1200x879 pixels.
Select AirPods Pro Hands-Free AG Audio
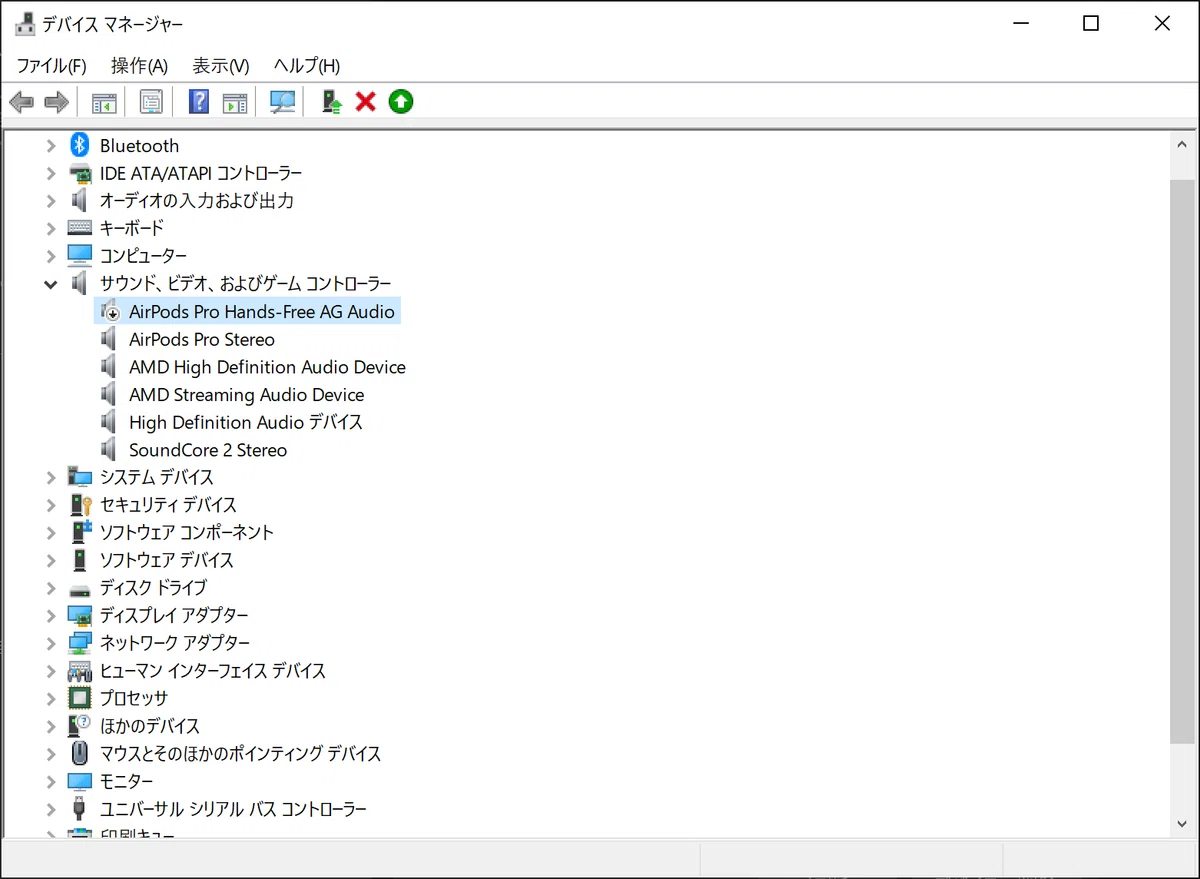point(262,312)
